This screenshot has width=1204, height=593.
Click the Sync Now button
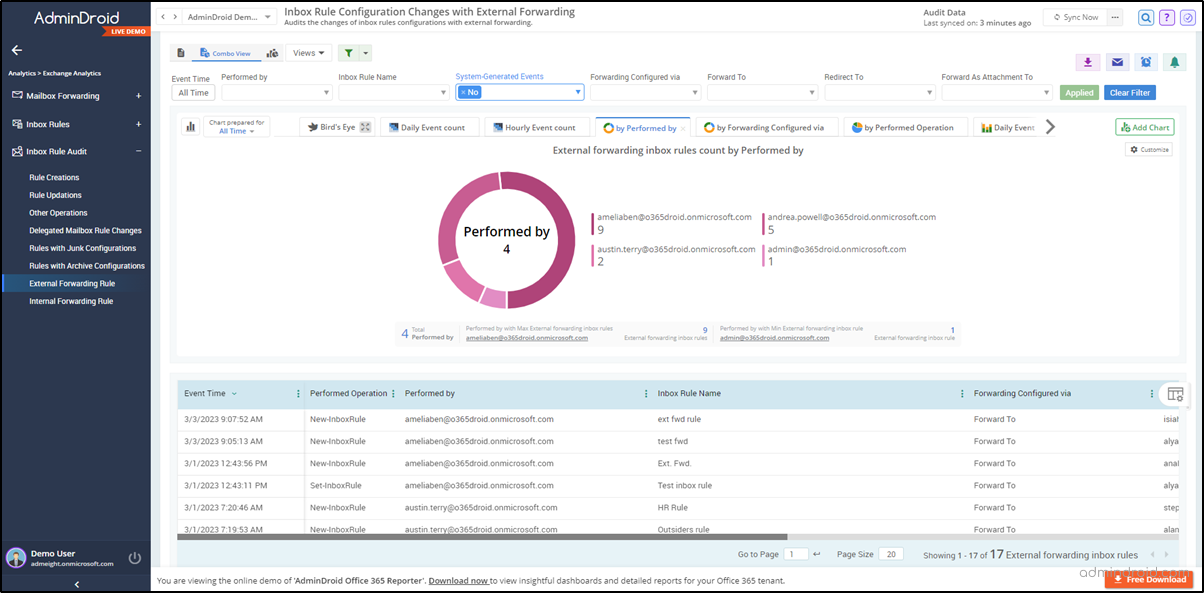[1075, 16]
